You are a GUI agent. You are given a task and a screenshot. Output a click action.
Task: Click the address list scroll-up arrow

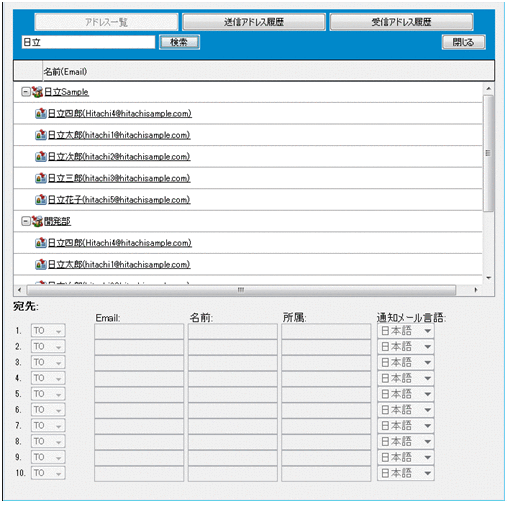(x=488, y=89)
